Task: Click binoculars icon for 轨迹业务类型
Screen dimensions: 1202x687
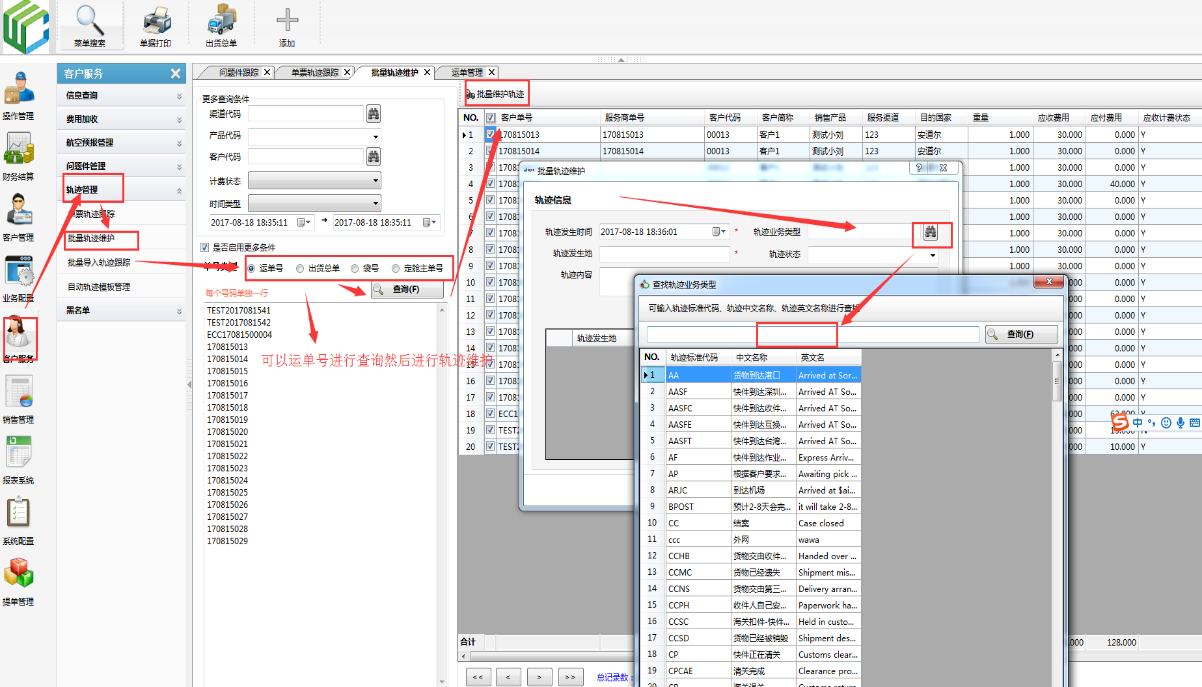Action: 931,232
